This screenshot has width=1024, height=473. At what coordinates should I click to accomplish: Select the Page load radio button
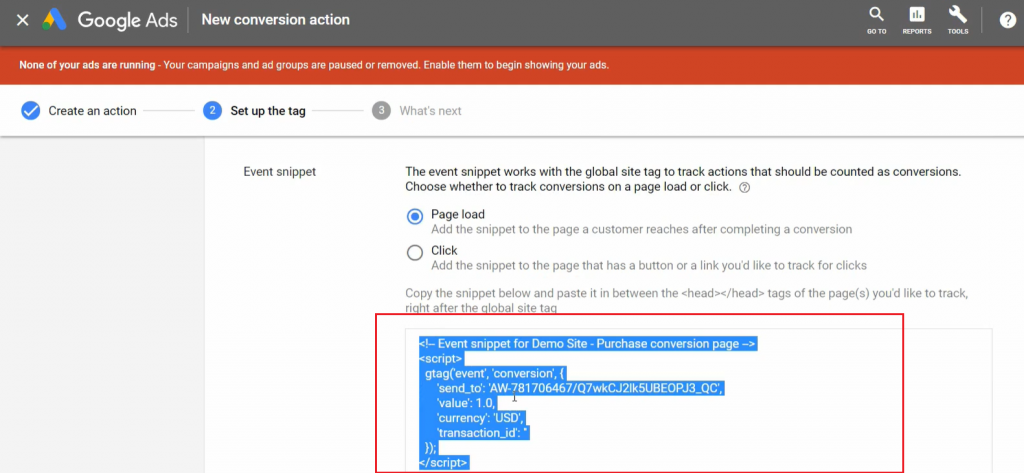(415, 216)
